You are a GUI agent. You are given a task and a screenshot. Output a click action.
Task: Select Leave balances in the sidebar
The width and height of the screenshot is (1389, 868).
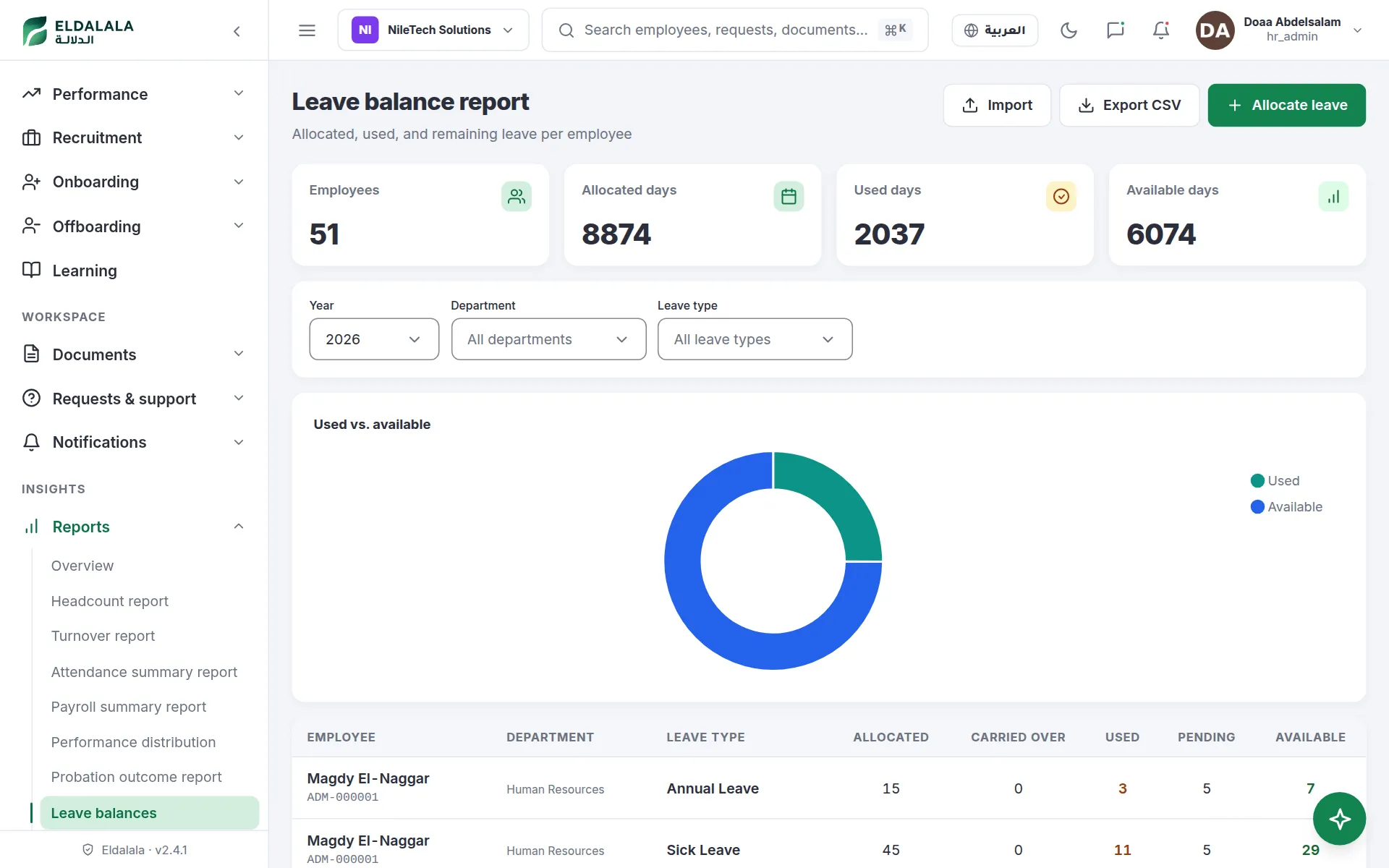(150, 813)
